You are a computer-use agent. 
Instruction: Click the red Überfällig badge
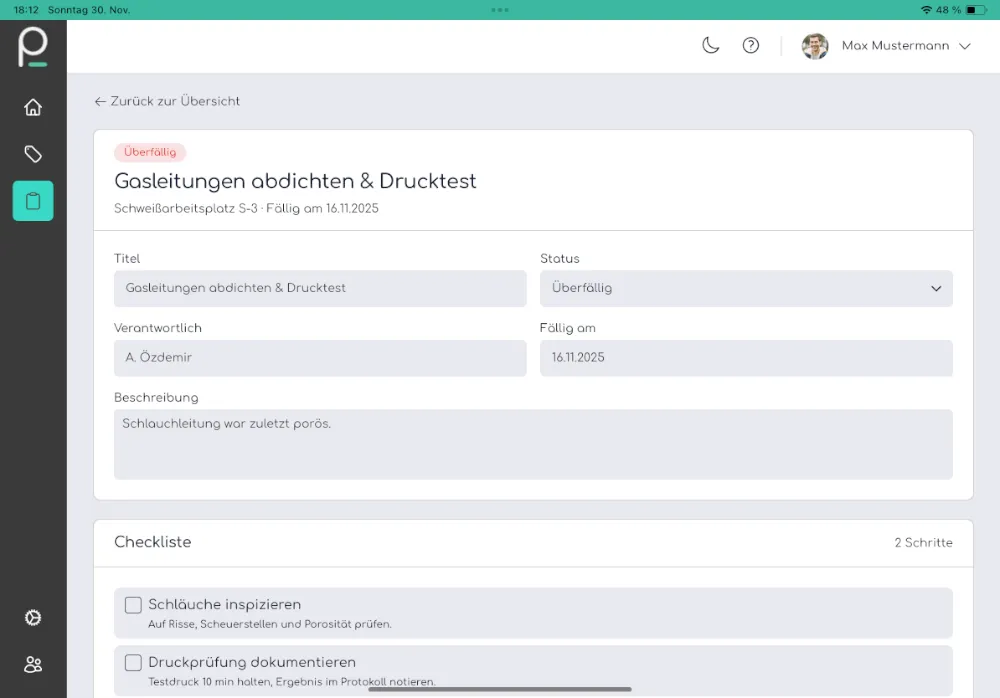click(x=150, y=152)
